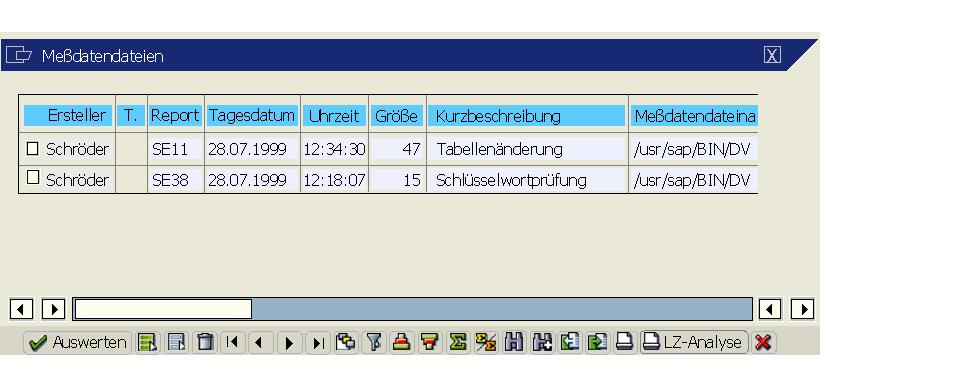Click the plain printer icon

click(625, 342)
